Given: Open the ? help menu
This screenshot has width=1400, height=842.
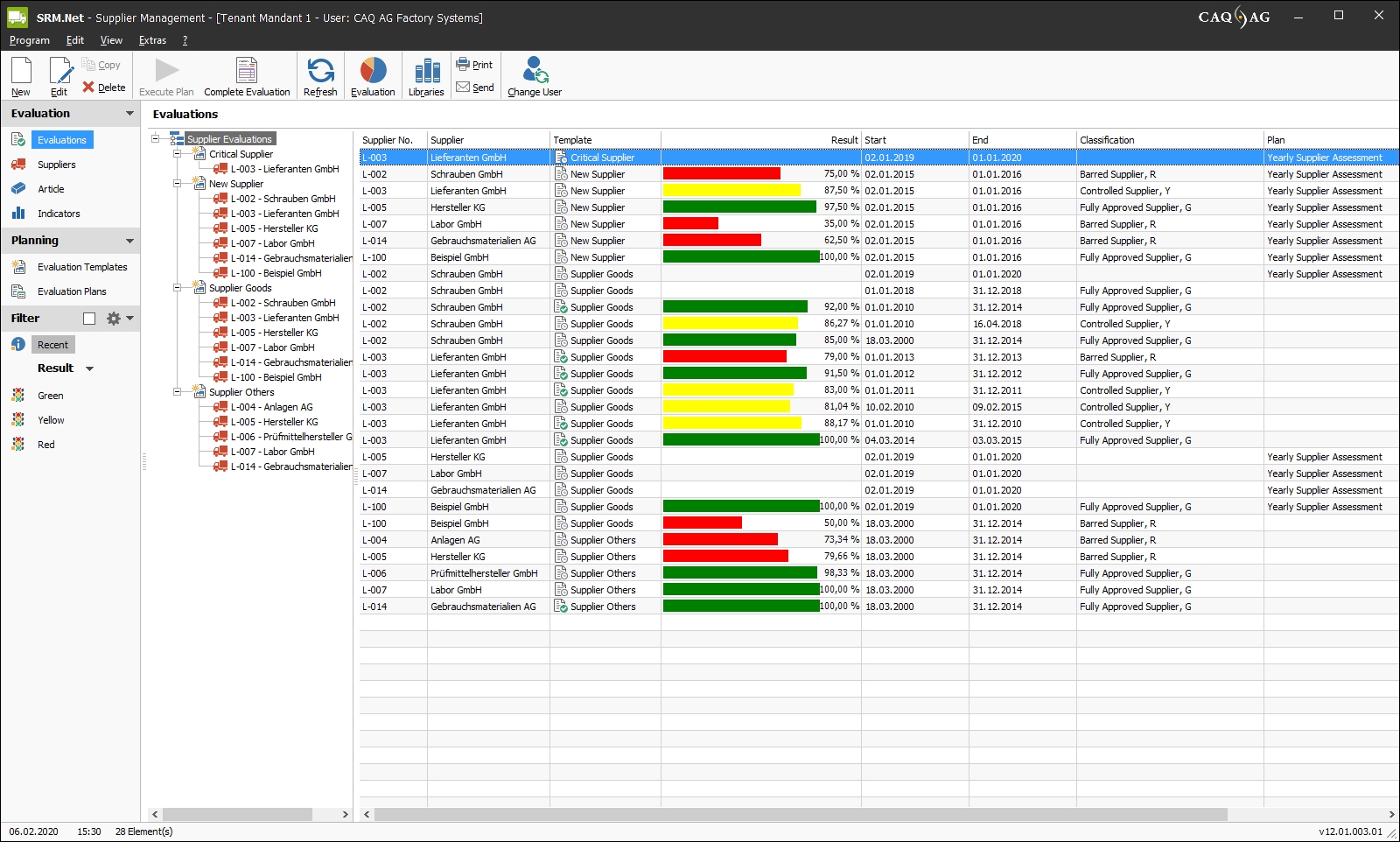Looking at the screenshot, I should pos(185,40).
